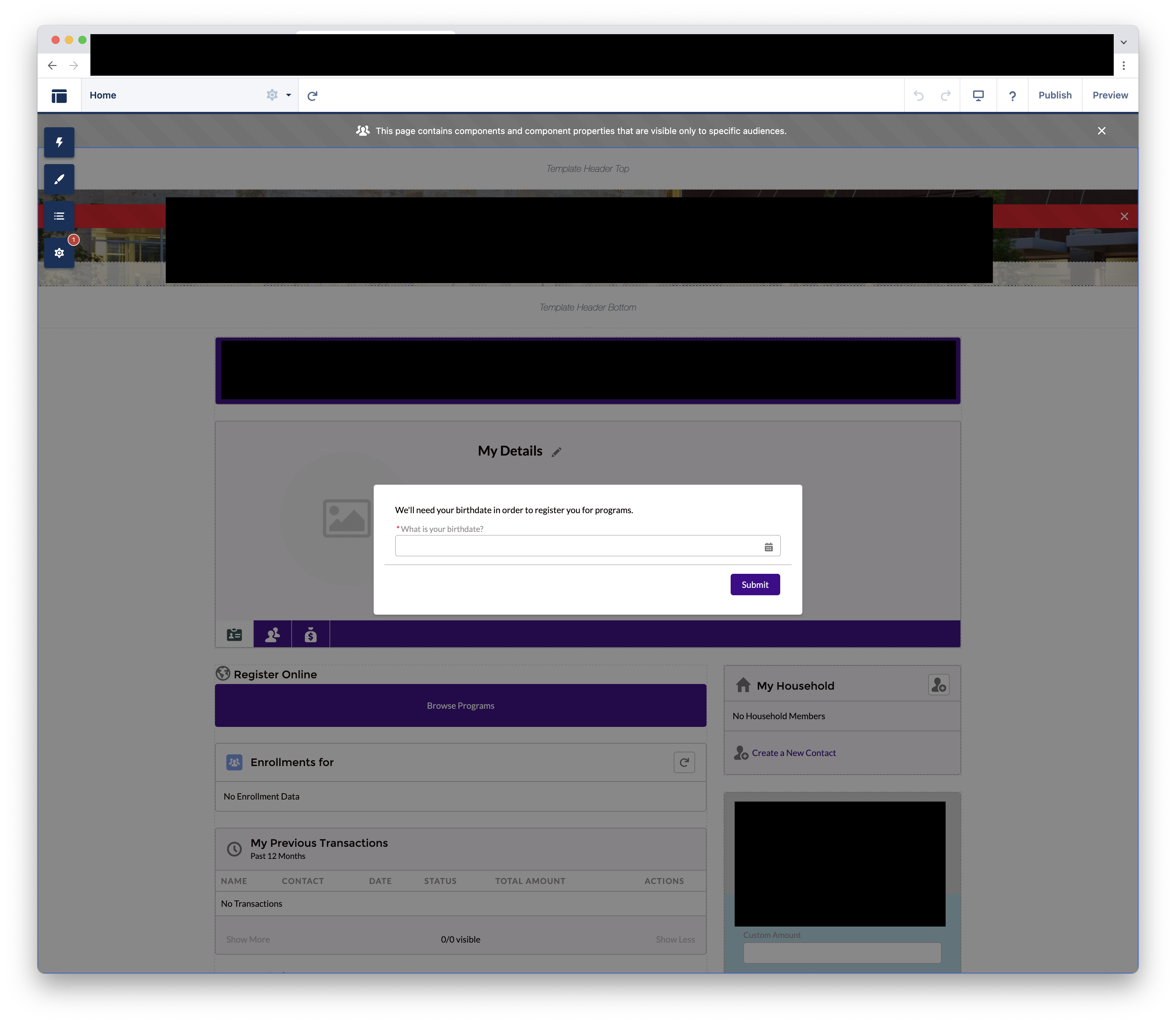
Task: Open Page Structure from the sidebar list icon
Action: [59, 216]
